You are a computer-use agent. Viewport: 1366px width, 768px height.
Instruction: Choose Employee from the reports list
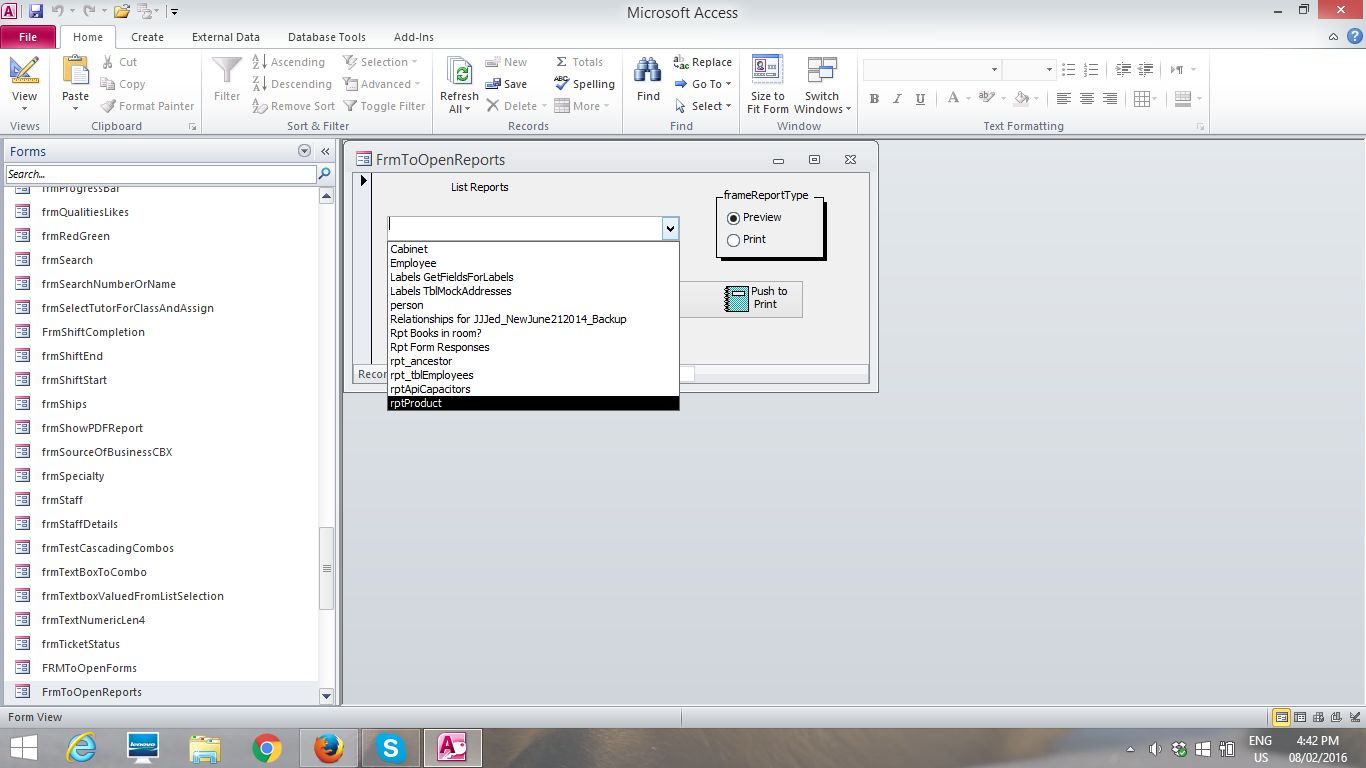point(533,263)
